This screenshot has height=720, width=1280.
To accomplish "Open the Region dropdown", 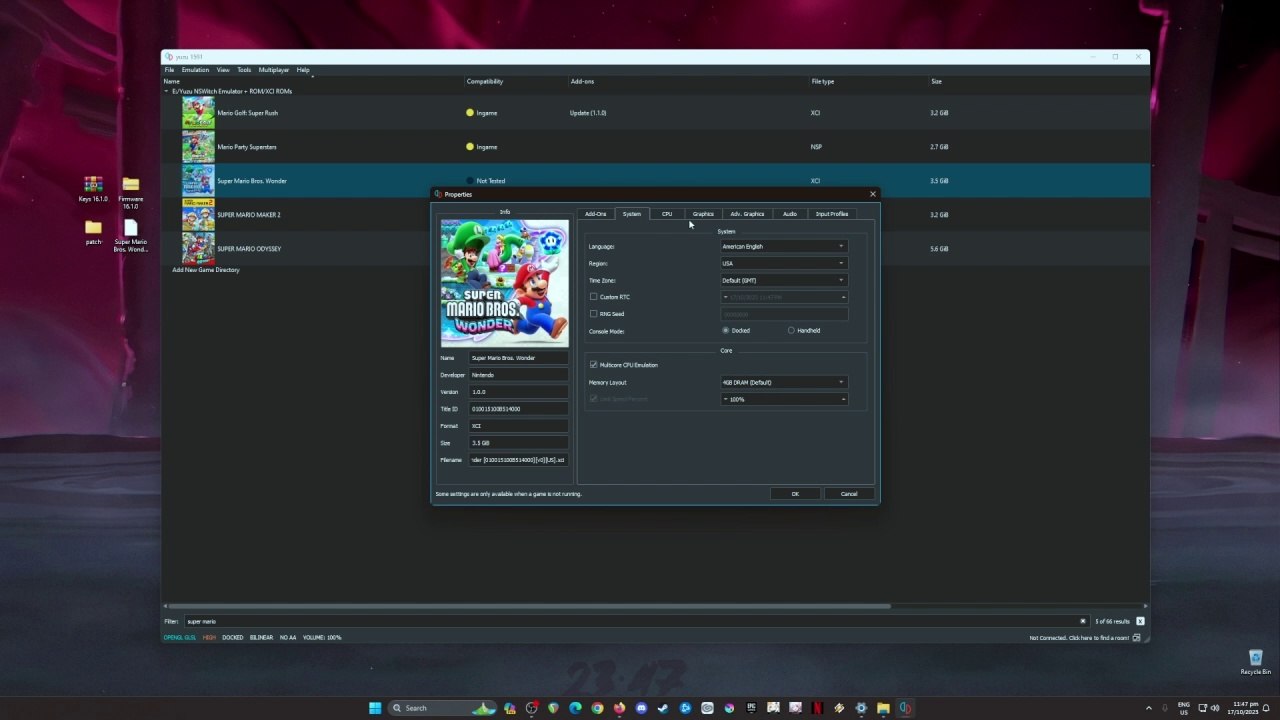I will point(784,263).
